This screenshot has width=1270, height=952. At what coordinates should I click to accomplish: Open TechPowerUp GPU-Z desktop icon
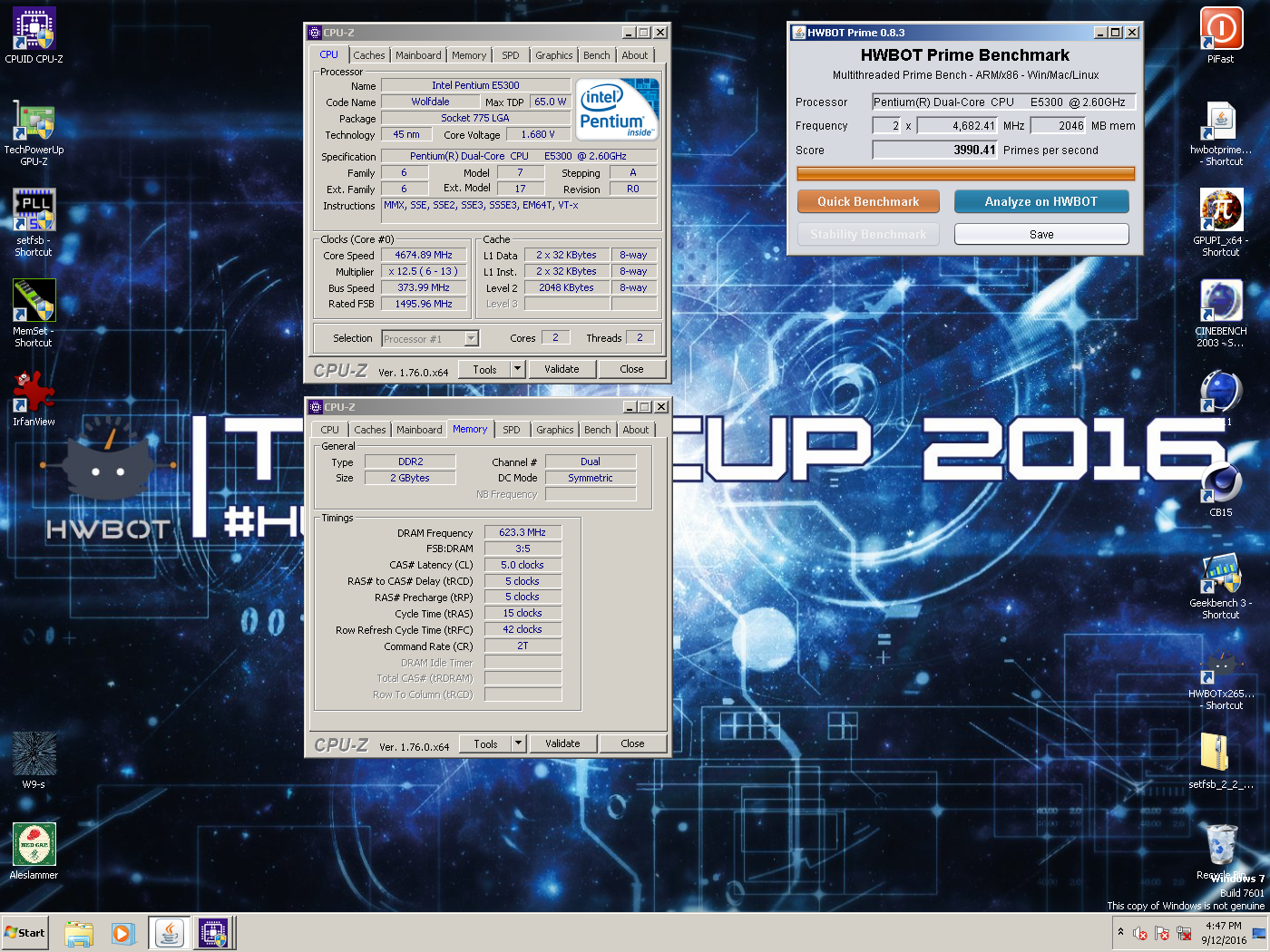34,132
